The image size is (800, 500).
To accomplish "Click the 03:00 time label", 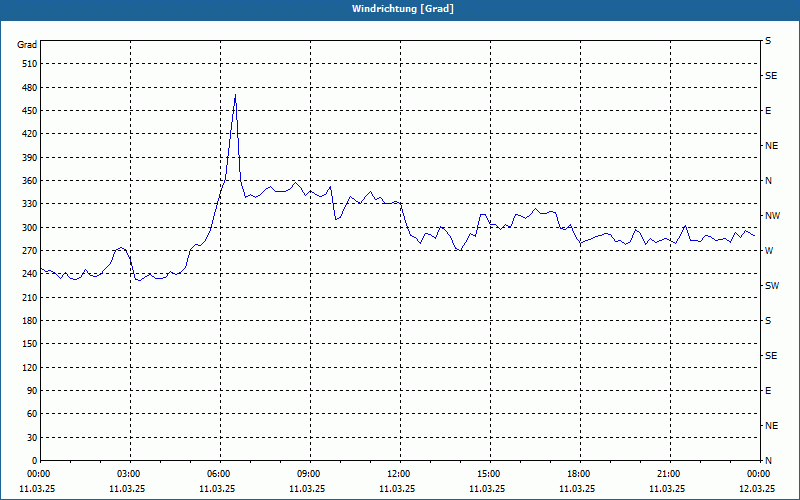I will [x=131, y=474].
